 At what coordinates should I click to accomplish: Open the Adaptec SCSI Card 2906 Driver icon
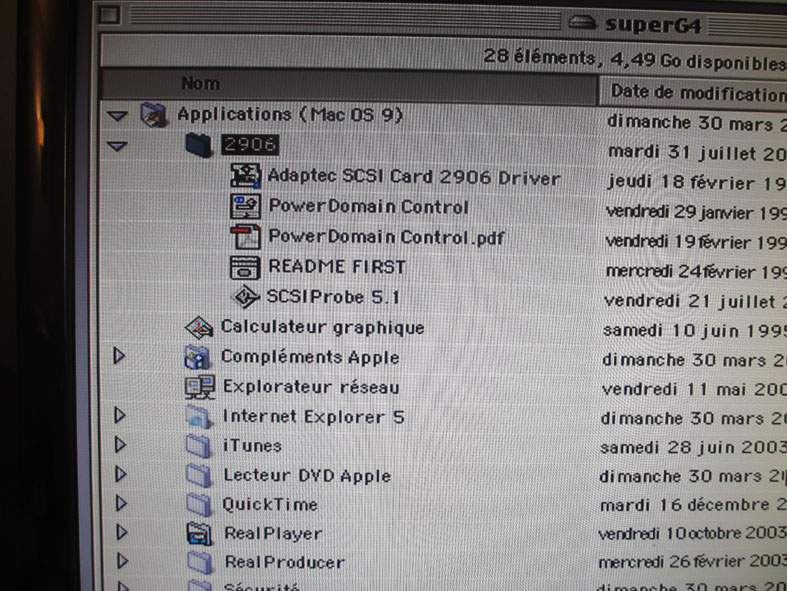pos(245,177)
